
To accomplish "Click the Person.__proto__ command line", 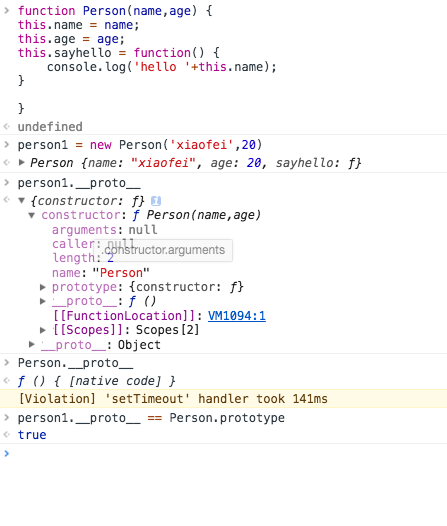I will [75, 363].
